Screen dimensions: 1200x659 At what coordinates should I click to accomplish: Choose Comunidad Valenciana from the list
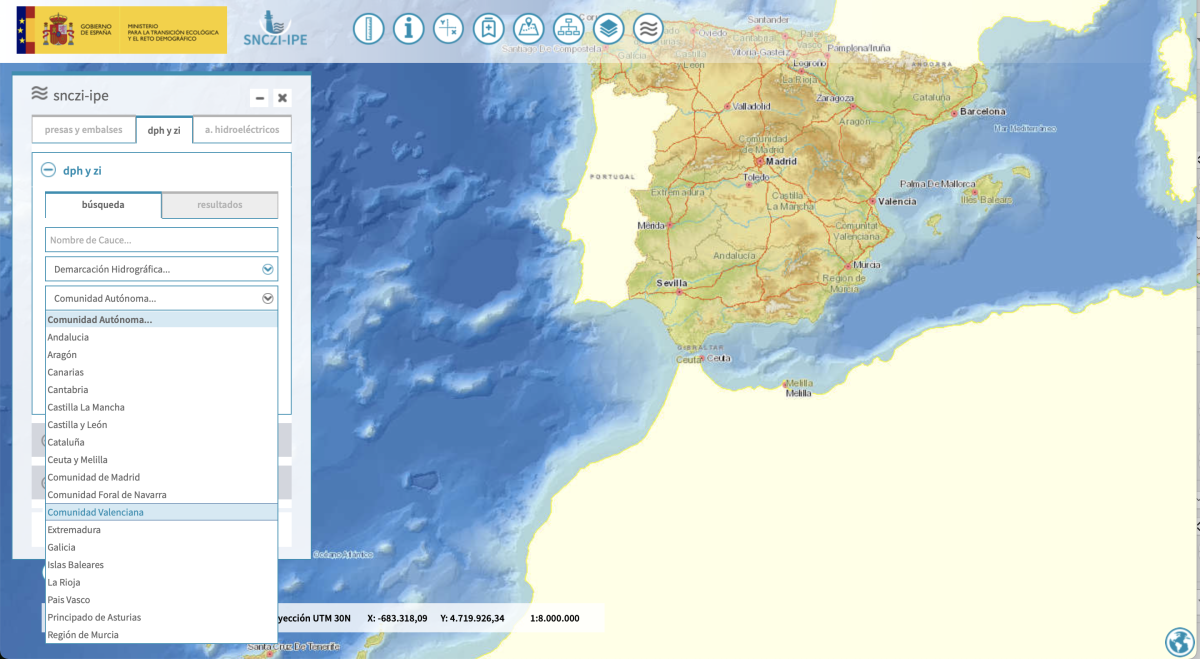pos(96,512)
